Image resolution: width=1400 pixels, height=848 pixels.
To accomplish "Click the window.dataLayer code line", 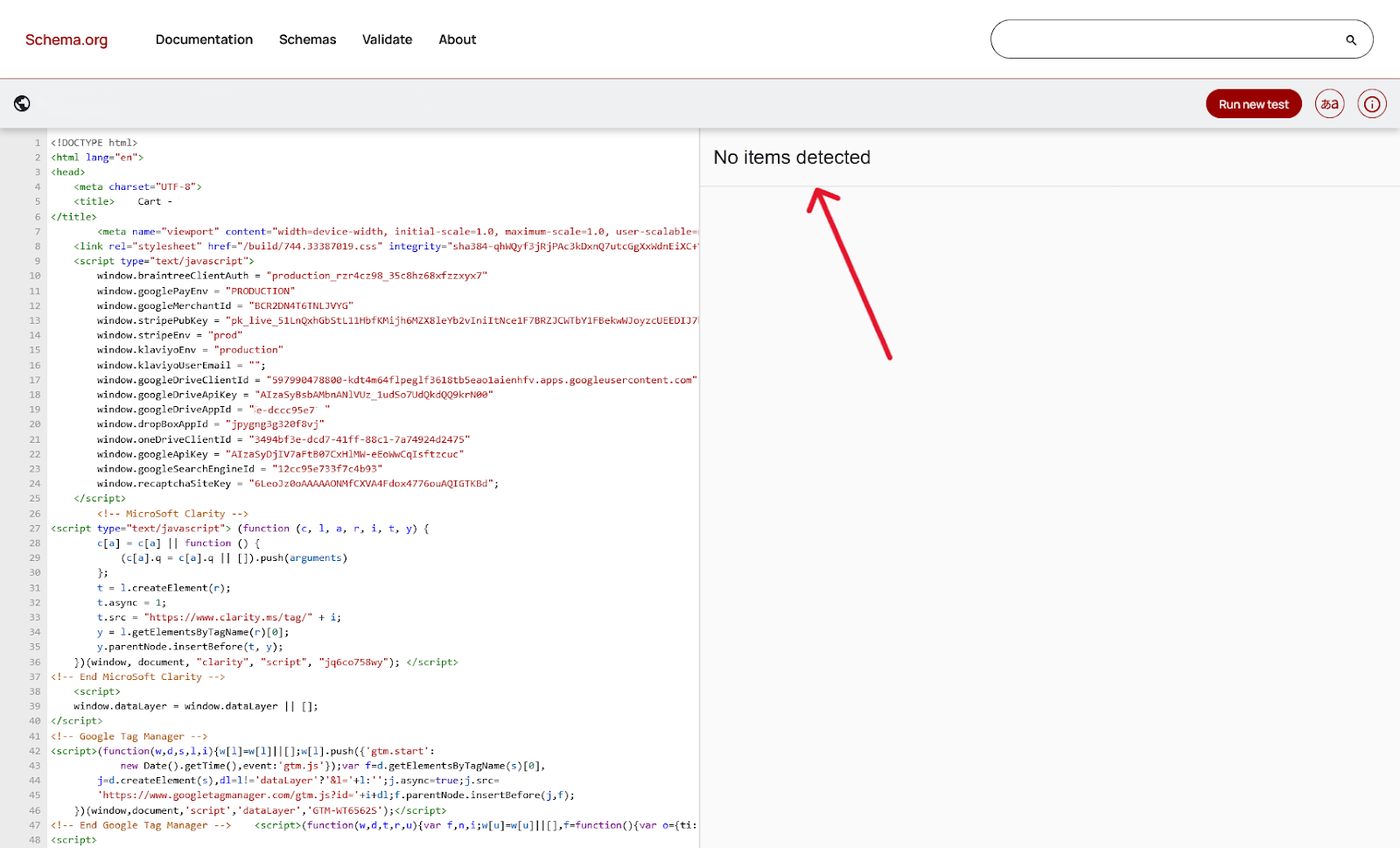I will [x=196, y=706].
